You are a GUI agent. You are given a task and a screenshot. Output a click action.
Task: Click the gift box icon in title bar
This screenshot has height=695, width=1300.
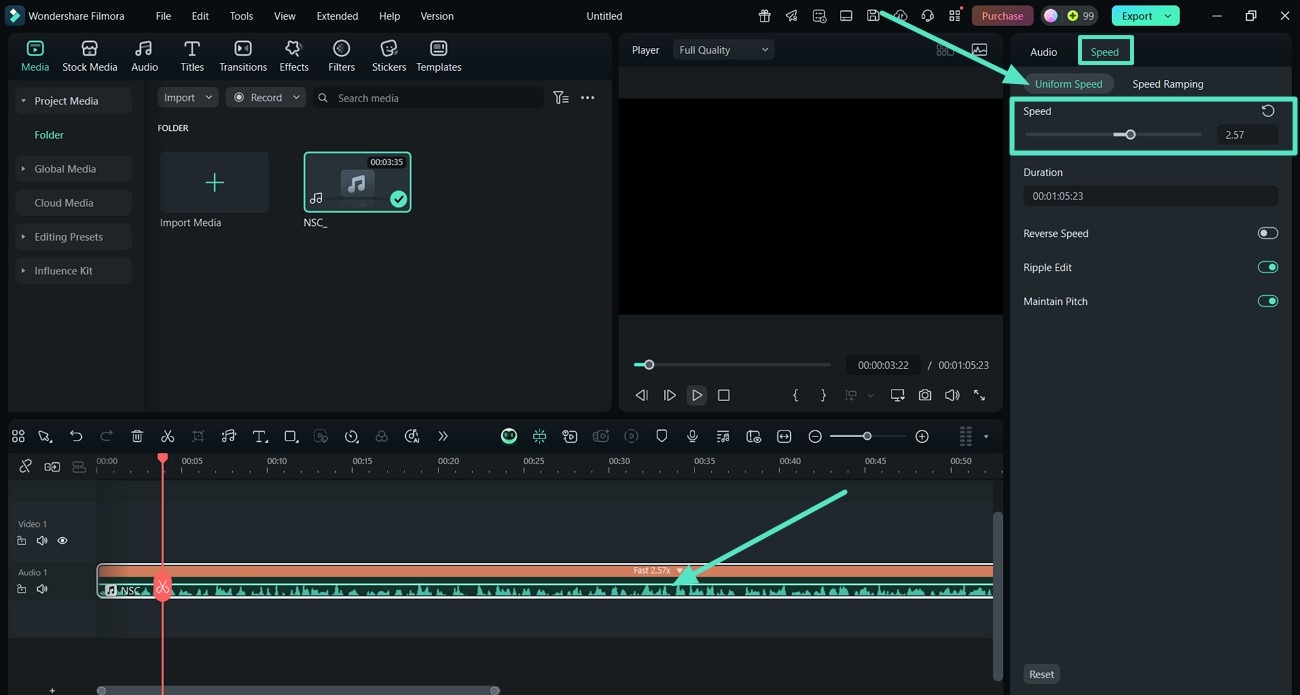tap(764, 16)
